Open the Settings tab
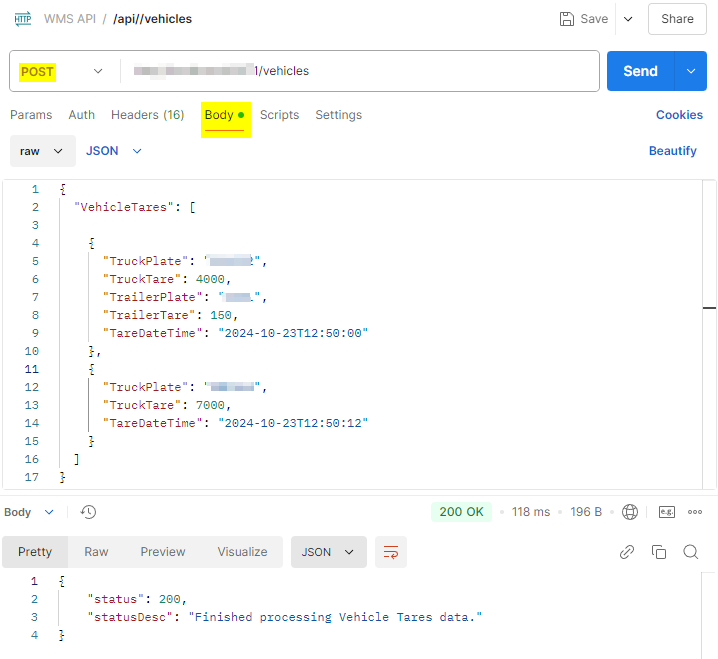This screenshot has height=659, width=718. coord(338,115)
